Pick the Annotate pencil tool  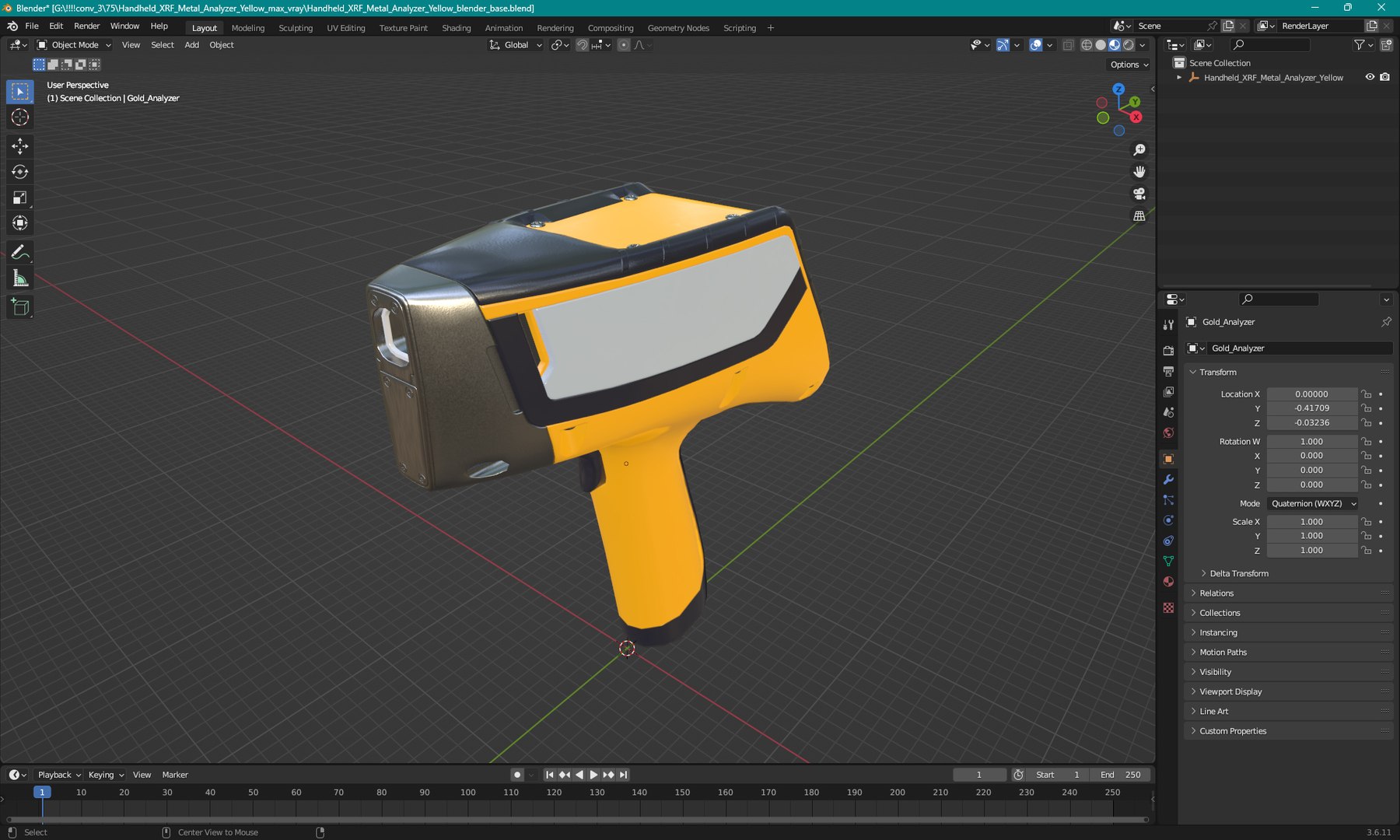20,252
